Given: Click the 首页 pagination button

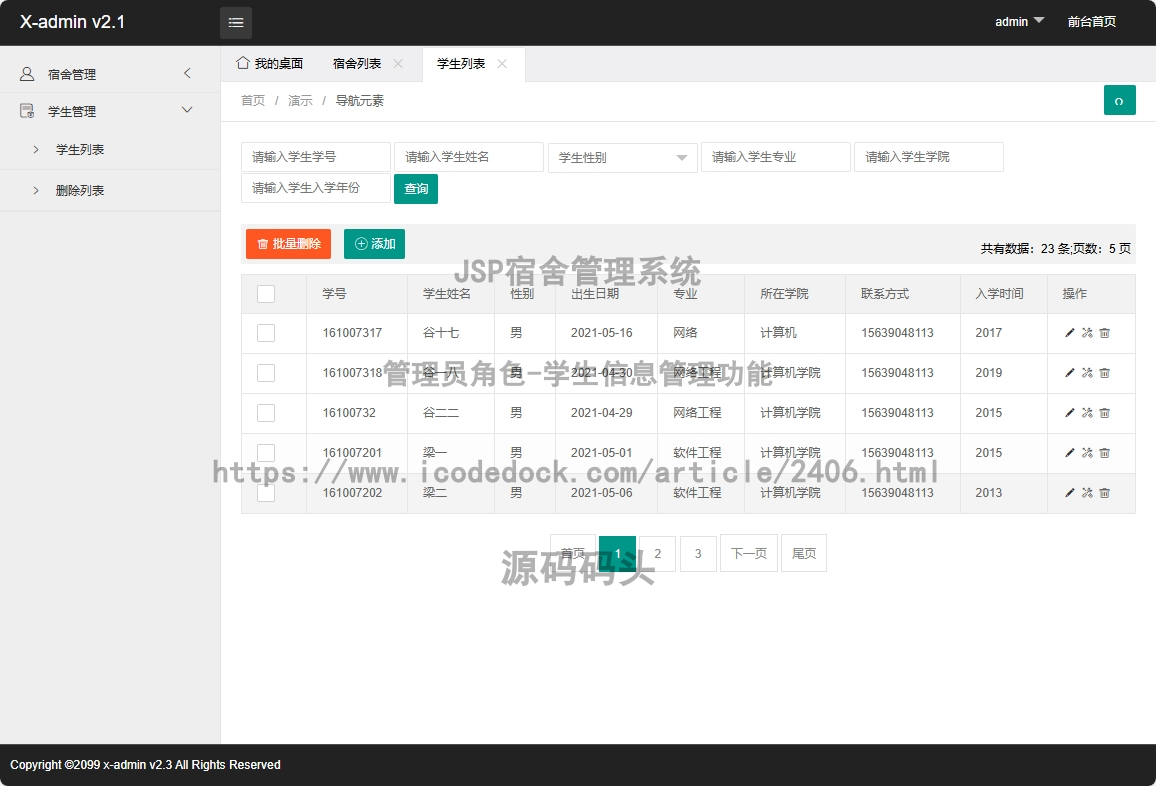Looking at the screenshot, I should (x=573, y=553).
